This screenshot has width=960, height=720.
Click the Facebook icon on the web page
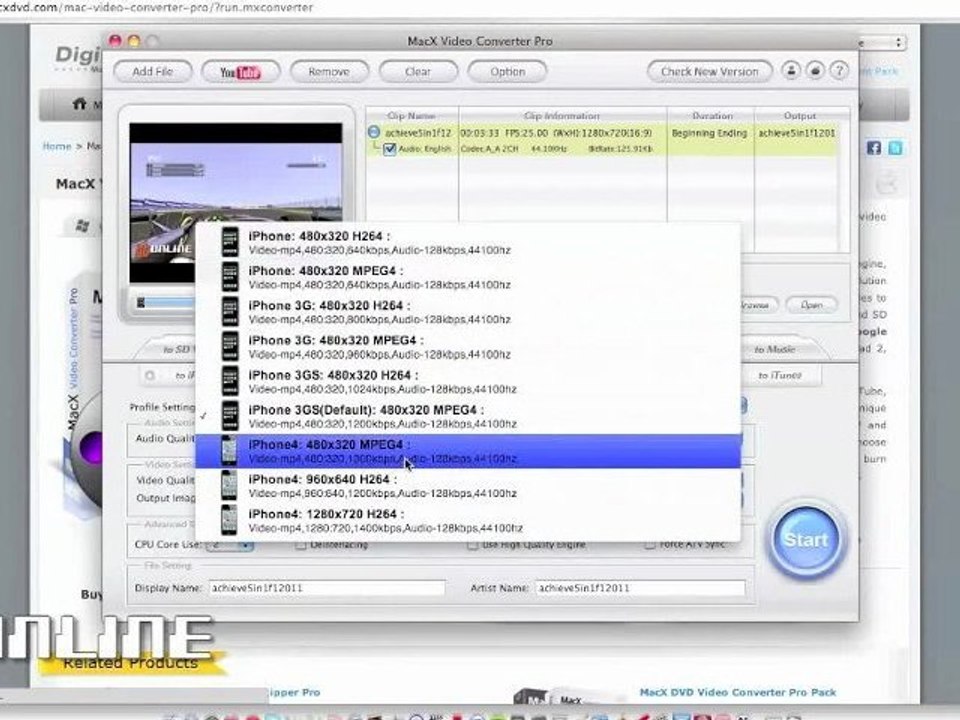[x=874, y=148]
